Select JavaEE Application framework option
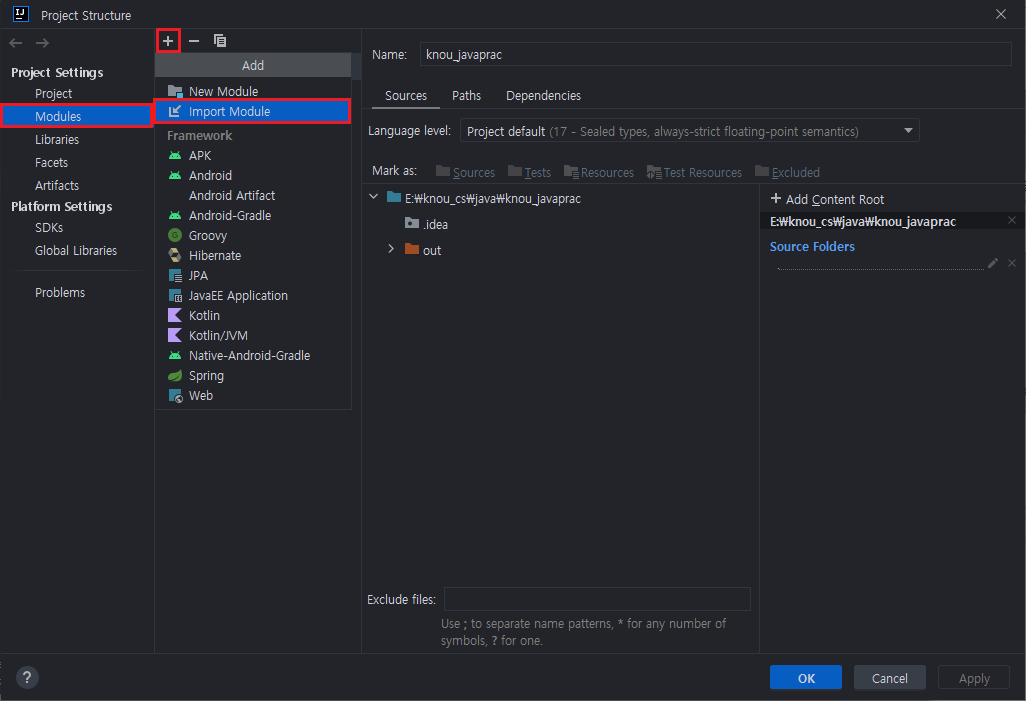Viewport: 1026px width, 701px height. pyautogui.click(x=253, y=295)
